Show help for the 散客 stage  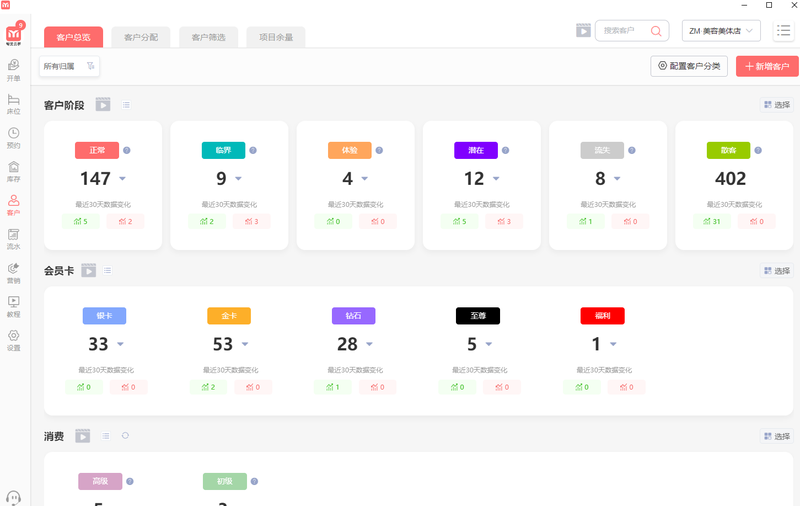758,150
